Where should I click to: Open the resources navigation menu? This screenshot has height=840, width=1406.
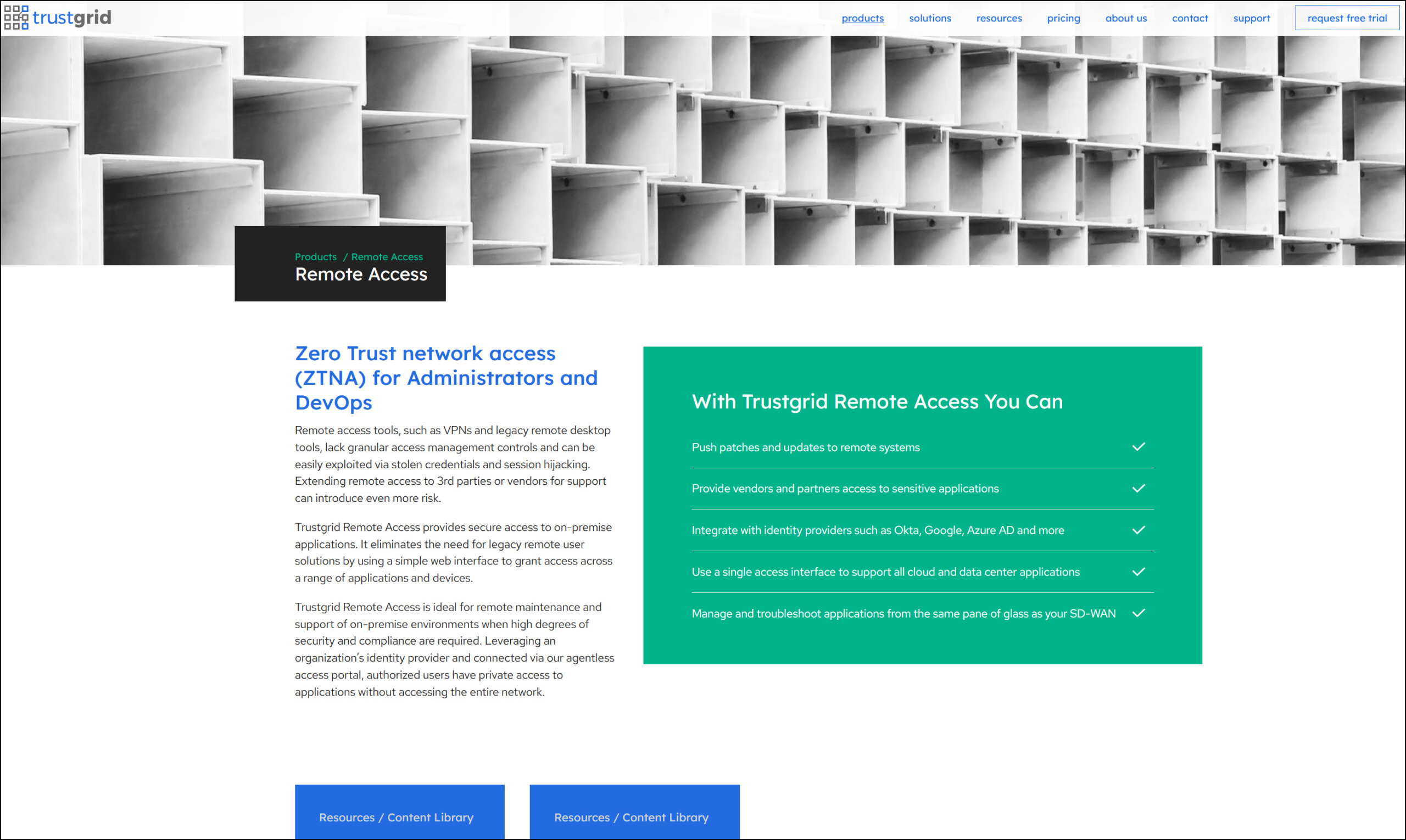pos(999,18)
